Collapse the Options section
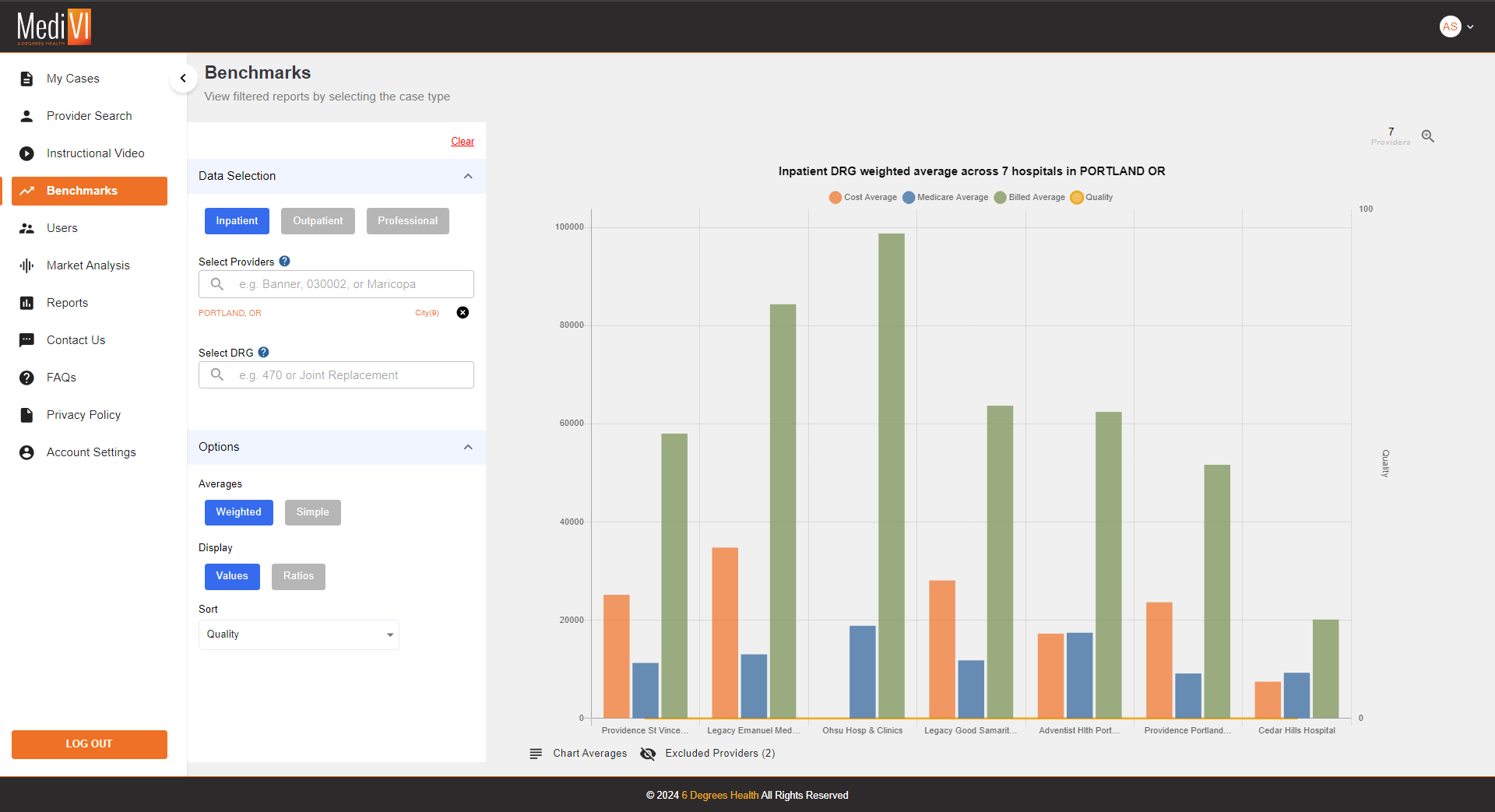The width and height of the screenshot is (1495, 812). pyautogui.click(x=468, y=447)
